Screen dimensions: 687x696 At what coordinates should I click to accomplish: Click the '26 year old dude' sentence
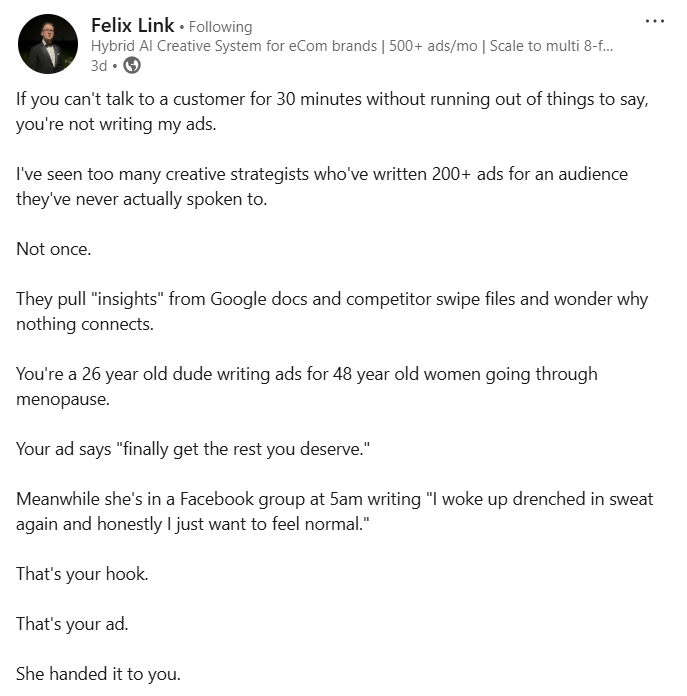(x=306, y=374)
